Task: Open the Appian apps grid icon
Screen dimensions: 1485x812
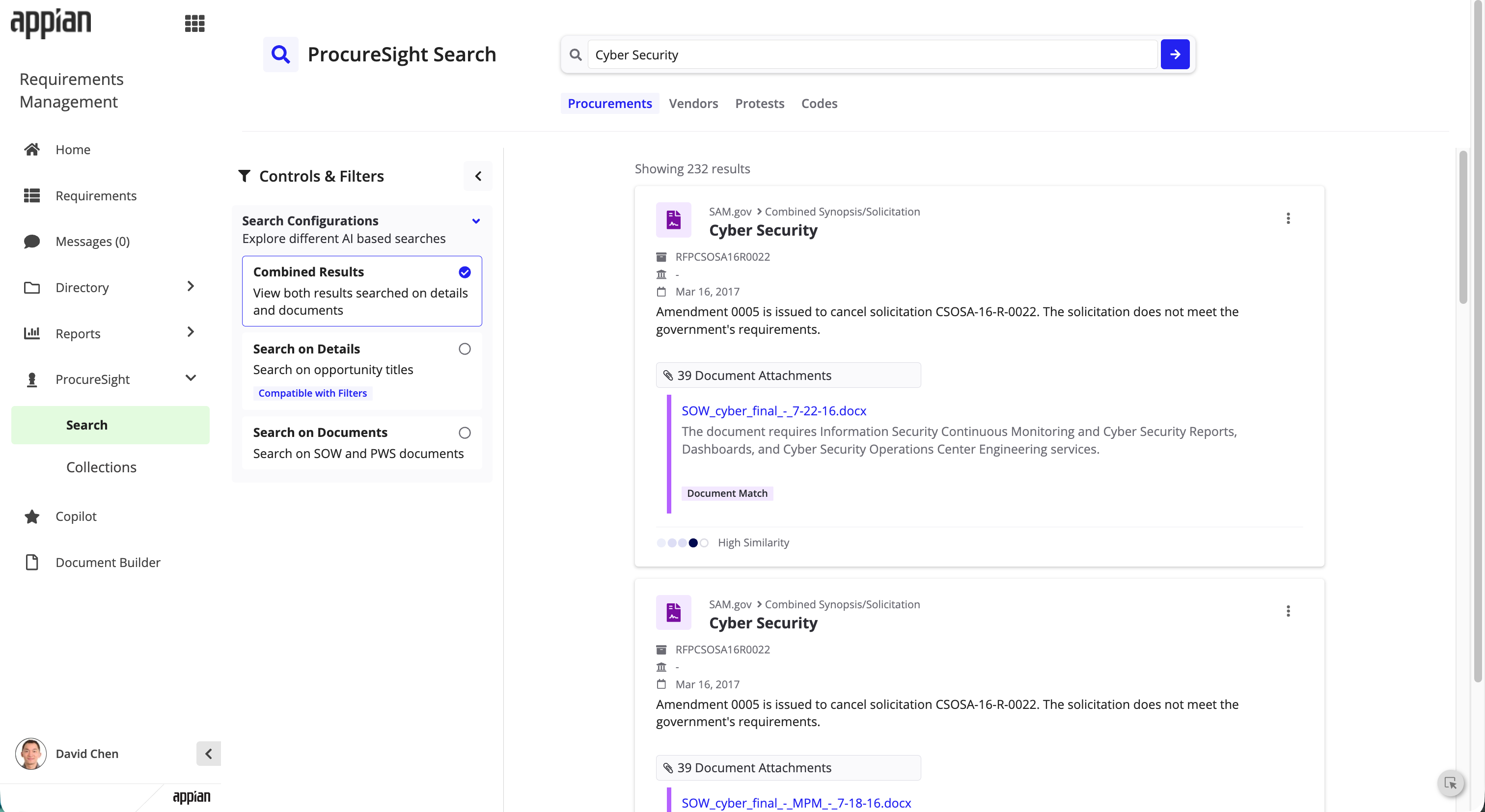Action: tap(194, 24)
